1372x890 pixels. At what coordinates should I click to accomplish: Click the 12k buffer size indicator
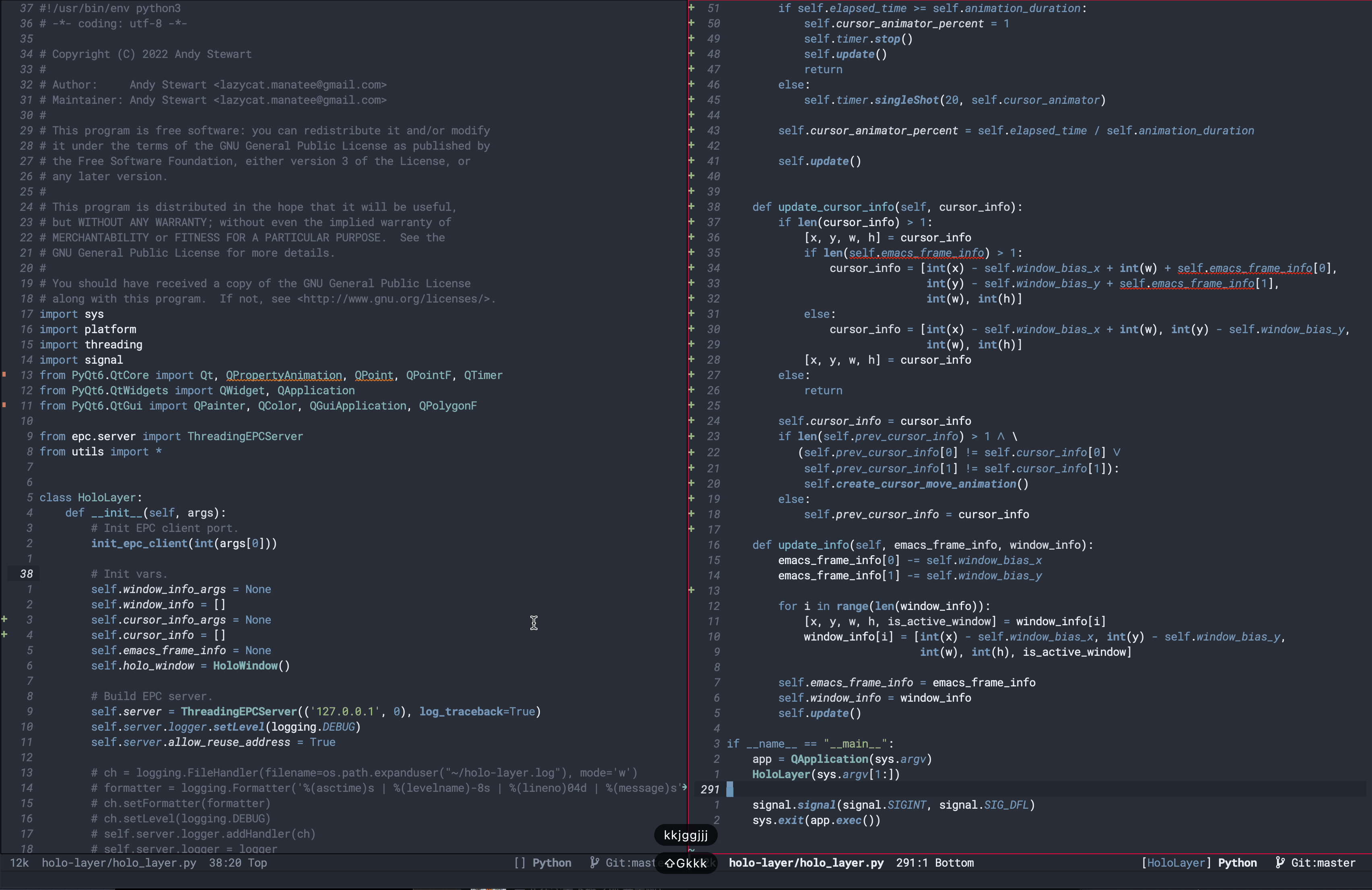point(19,862)
